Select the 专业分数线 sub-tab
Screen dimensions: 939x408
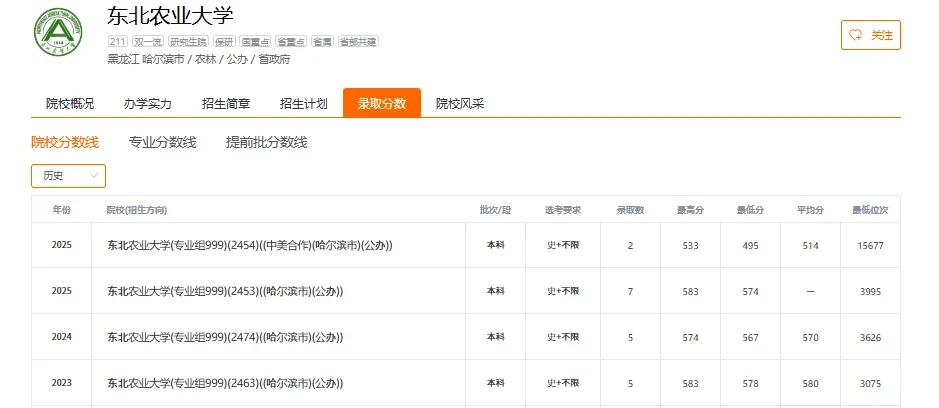click(162, 143)
